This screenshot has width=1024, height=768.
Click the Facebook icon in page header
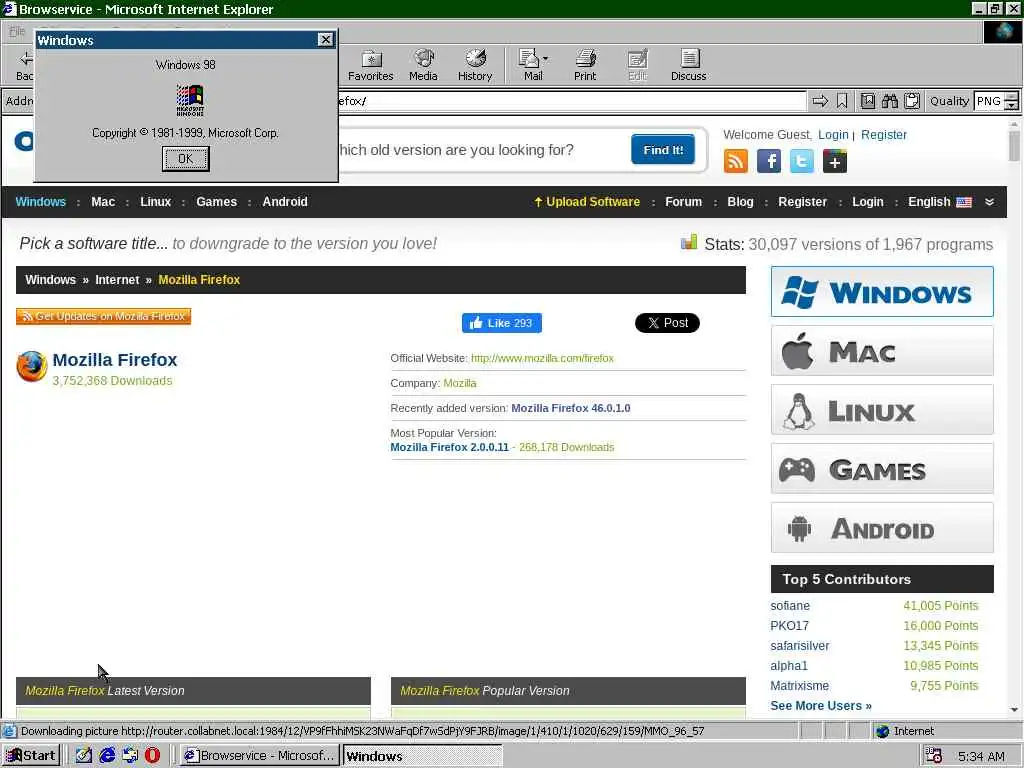point(769,161)
